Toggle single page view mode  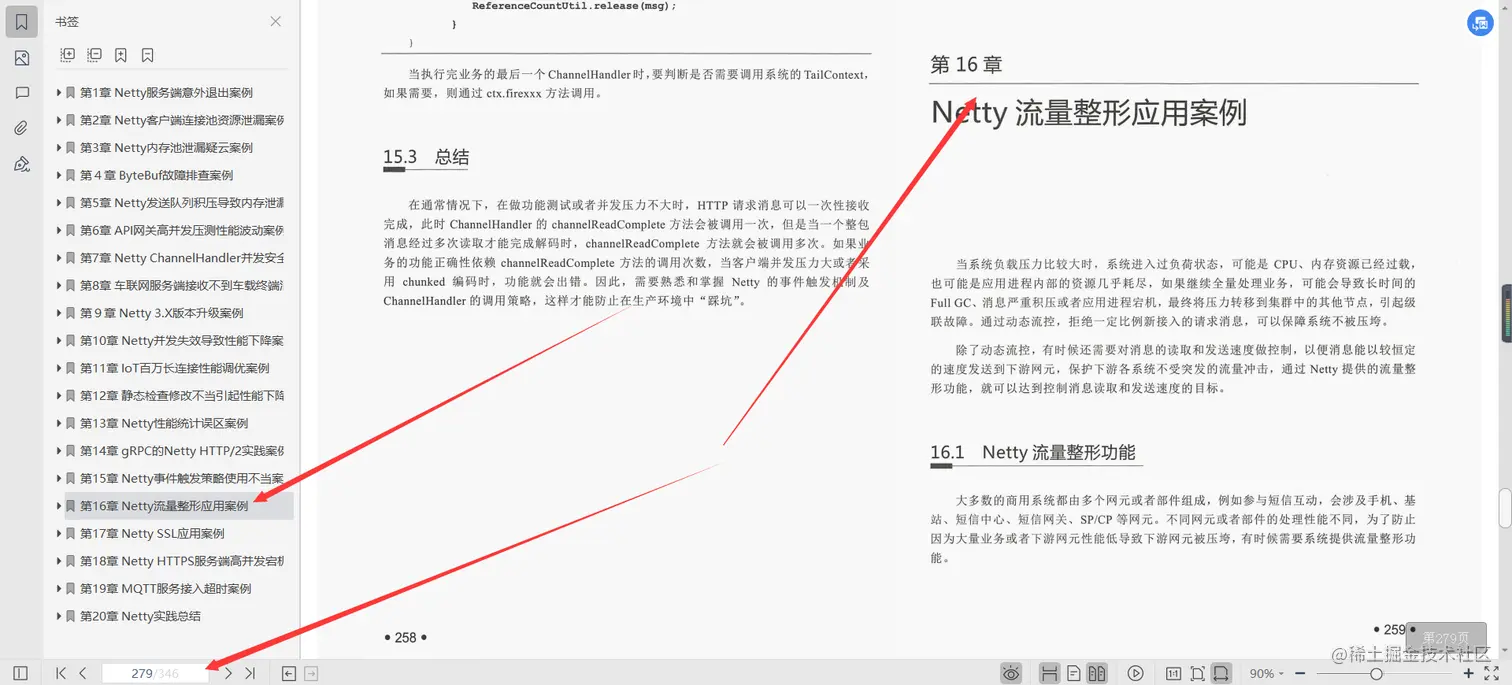coord(1073,672)
